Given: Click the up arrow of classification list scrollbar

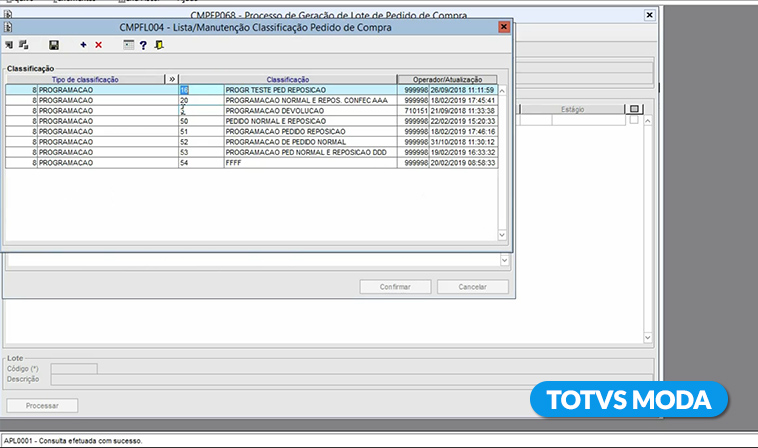Looking at the screenshot, I should [x=503, y=91].
